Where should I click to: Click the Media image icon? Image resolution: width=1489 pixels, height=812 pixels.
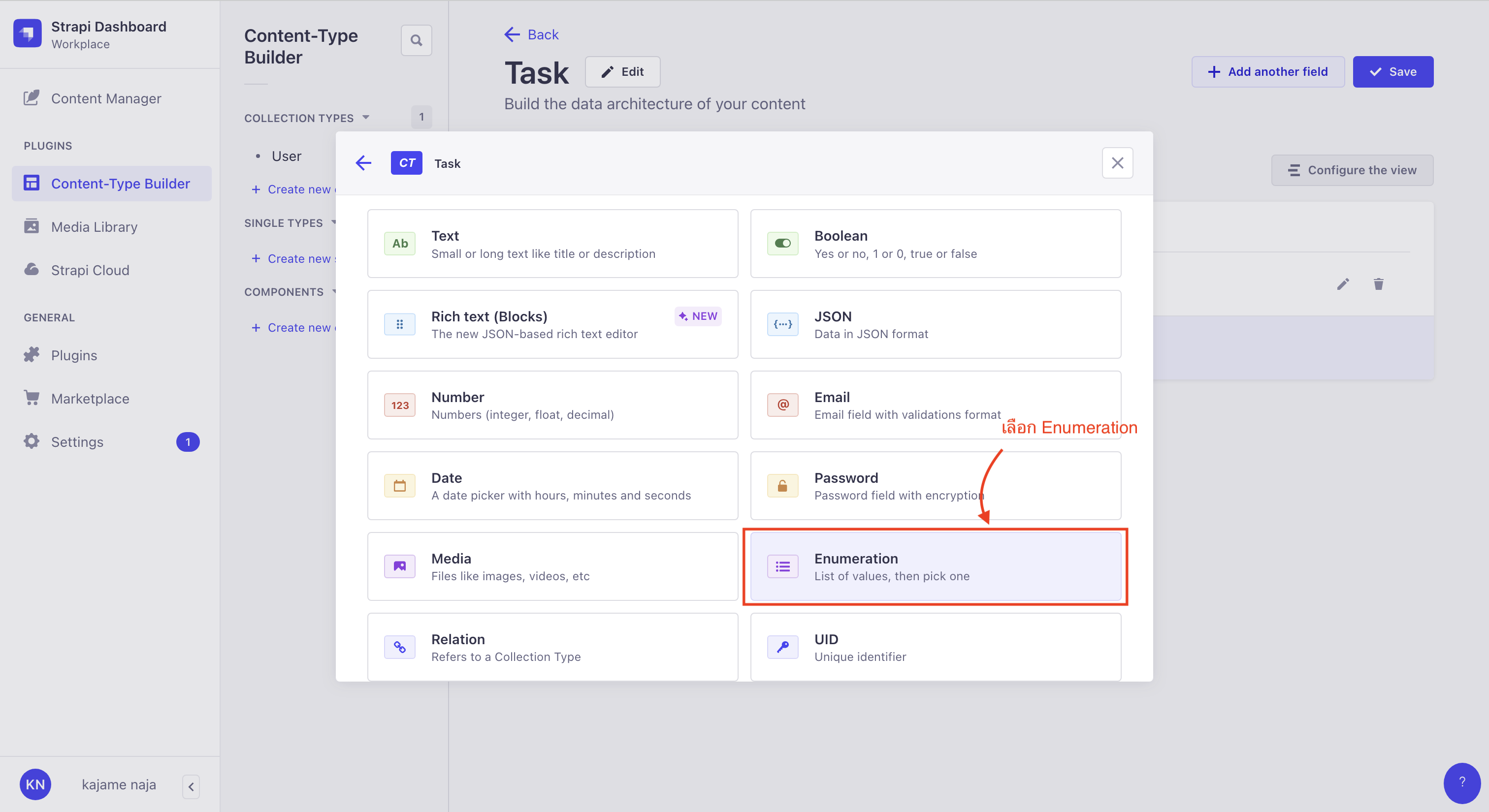click(x=400, y=566)
